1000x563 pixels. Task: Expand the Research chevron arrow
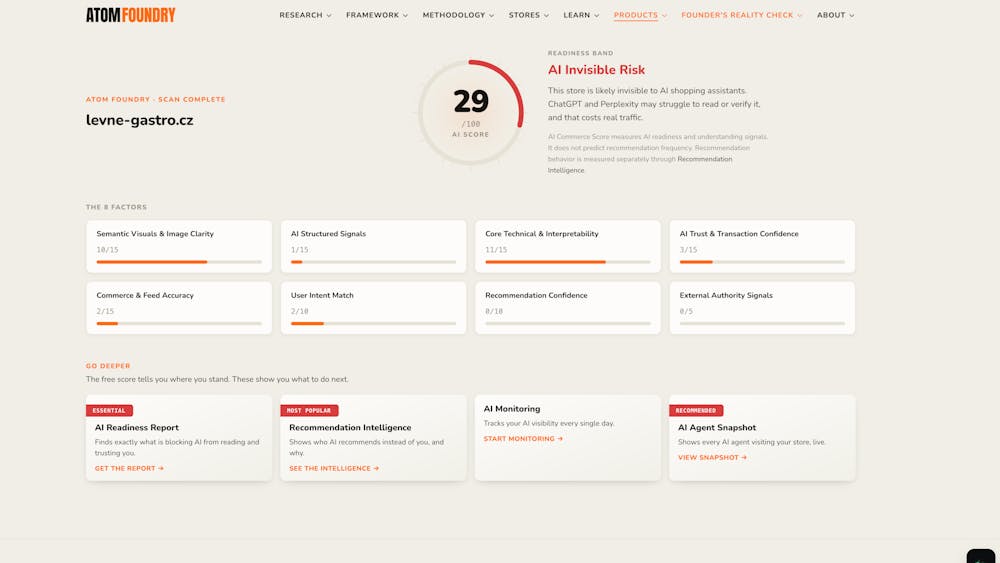click(x=329, y=16)
